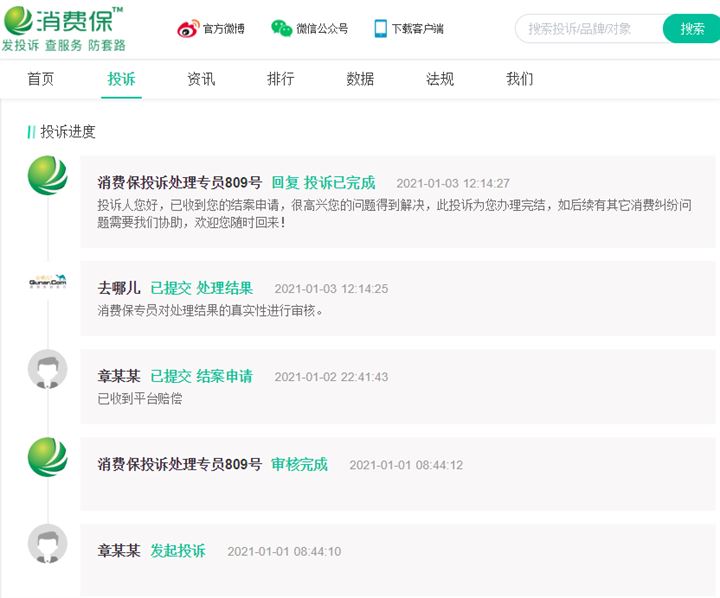Click the 回复 投诉已完成 status label
Image resolution: width=720 pixels, height=598 pixels.
[x=323, y=183]
